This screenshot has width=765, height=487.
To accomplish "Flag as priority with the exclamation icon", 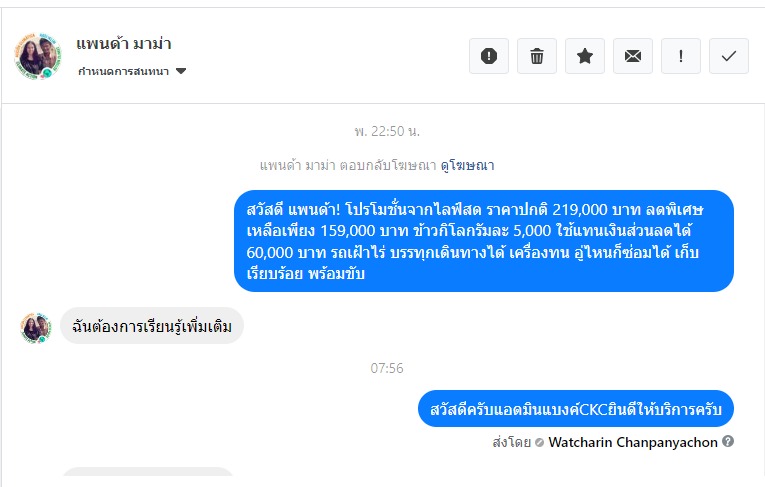I will coord(681,56).
